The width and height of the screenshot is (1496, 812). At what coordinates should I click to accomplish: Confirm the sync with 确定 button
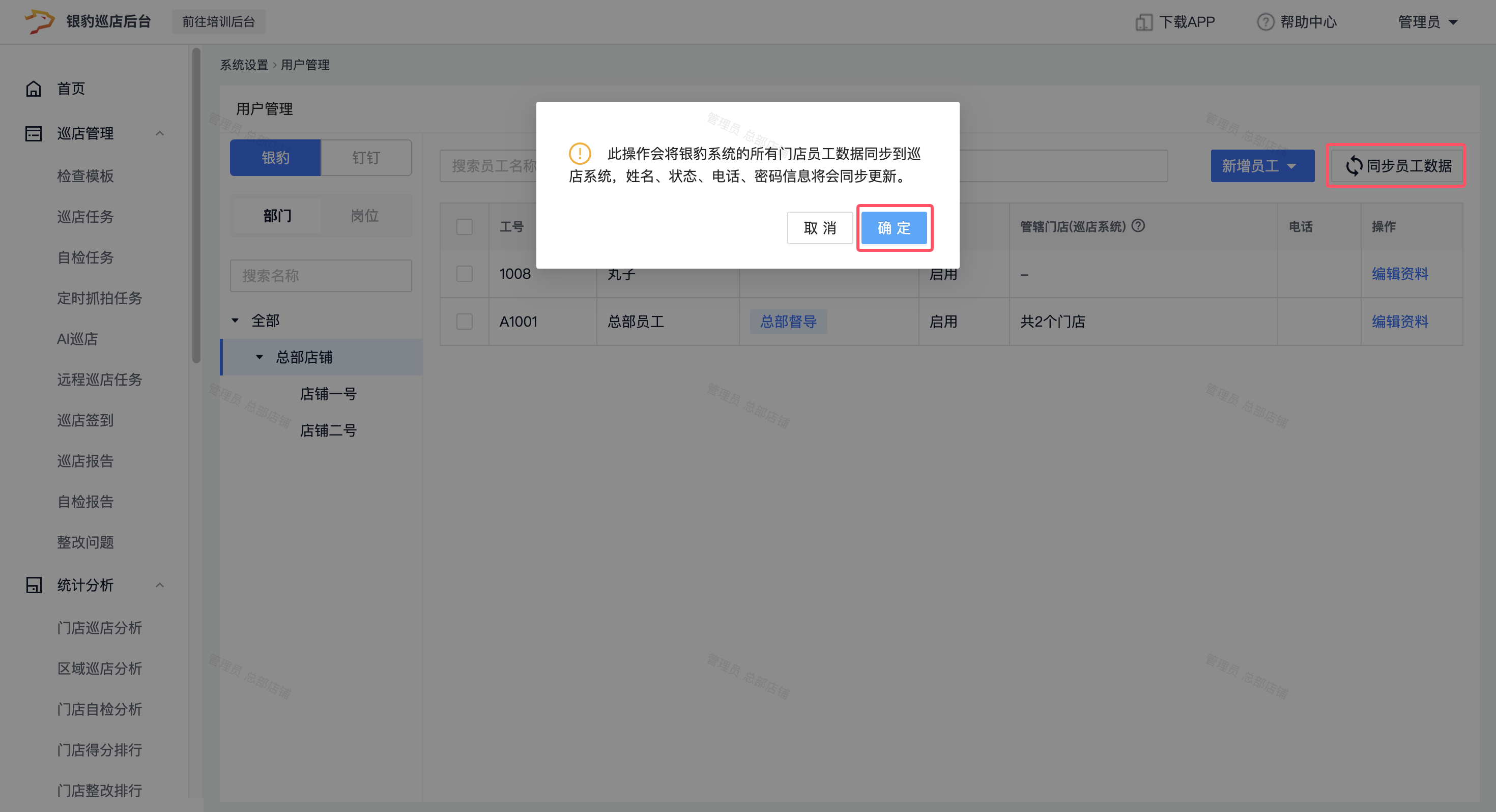tap(894, 228)
